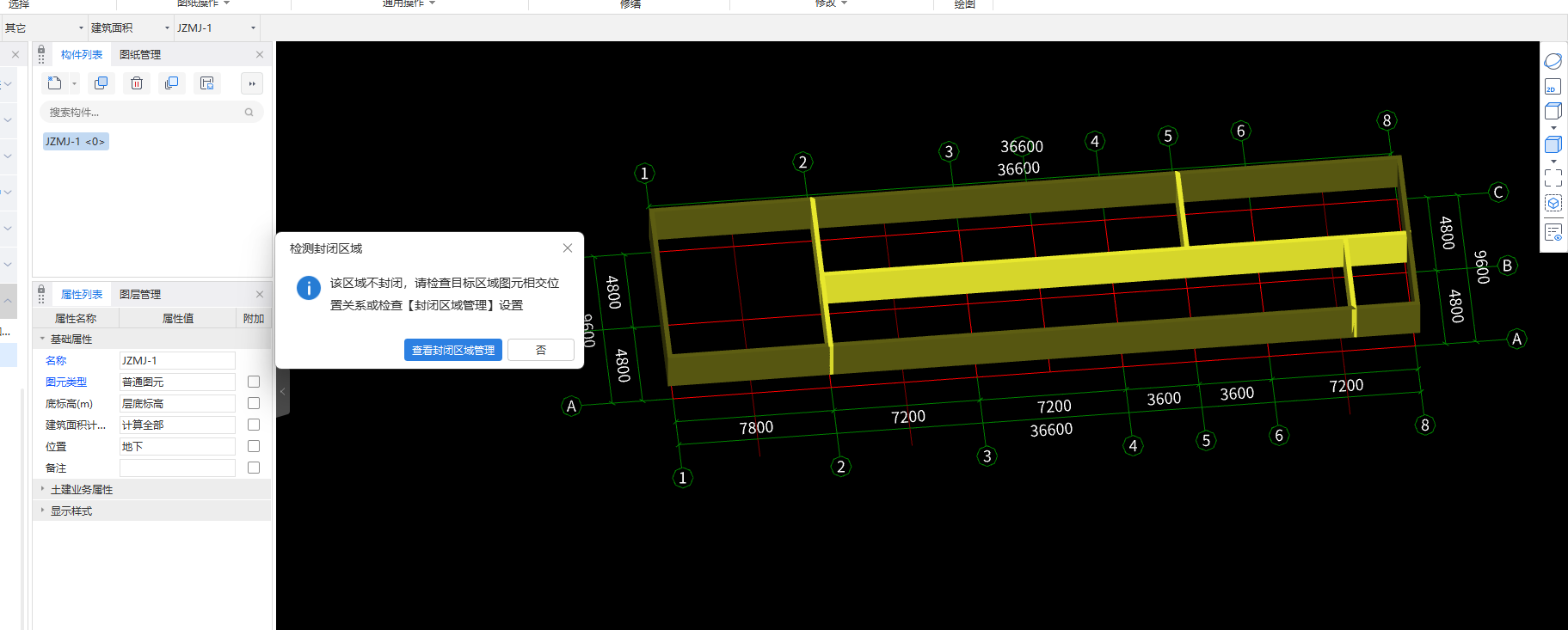
Task: Click the 否 button in dialog
Action: tap(541, 350)
